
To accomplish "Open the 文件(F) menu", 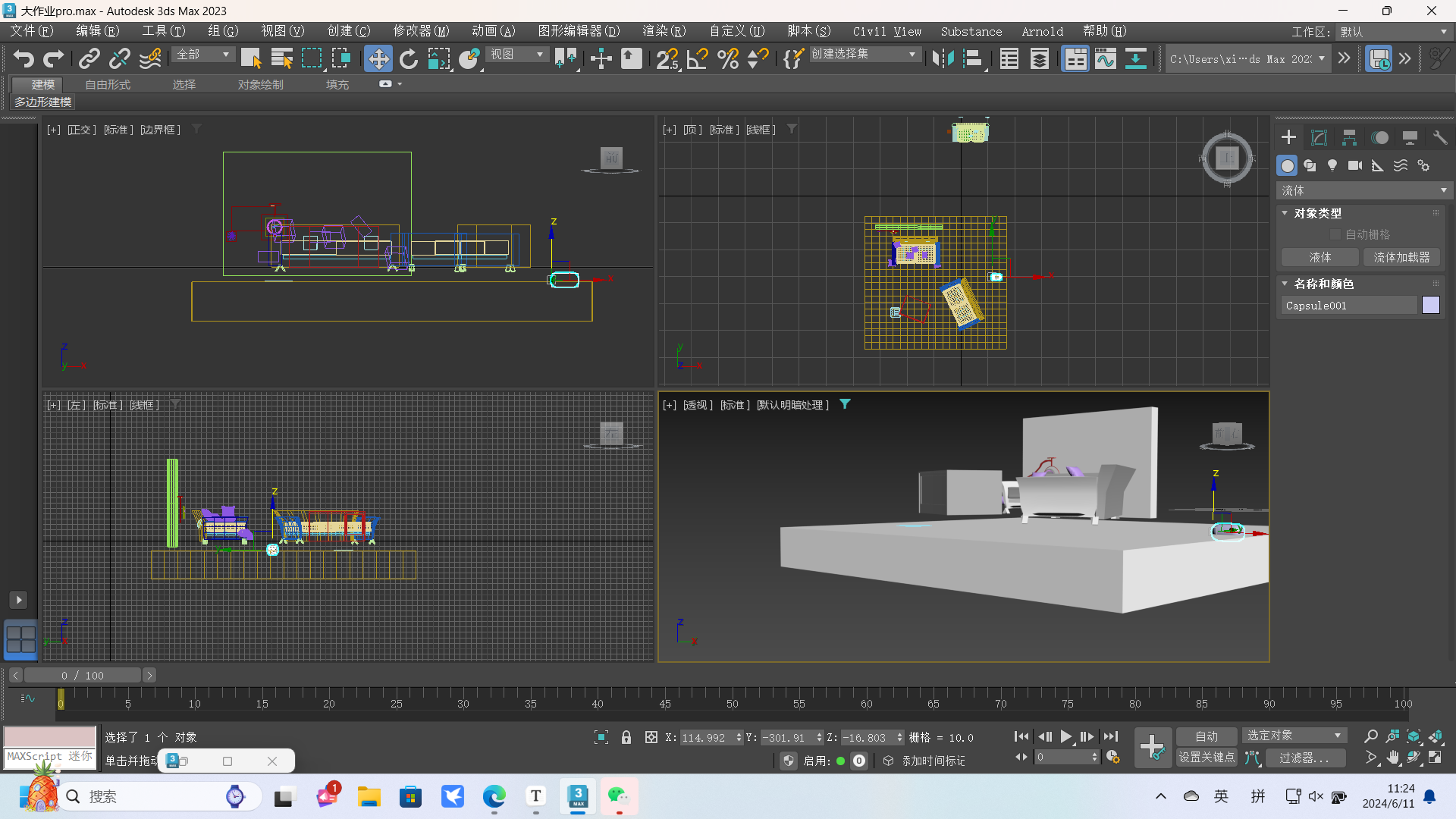I will tap(31, 31).
